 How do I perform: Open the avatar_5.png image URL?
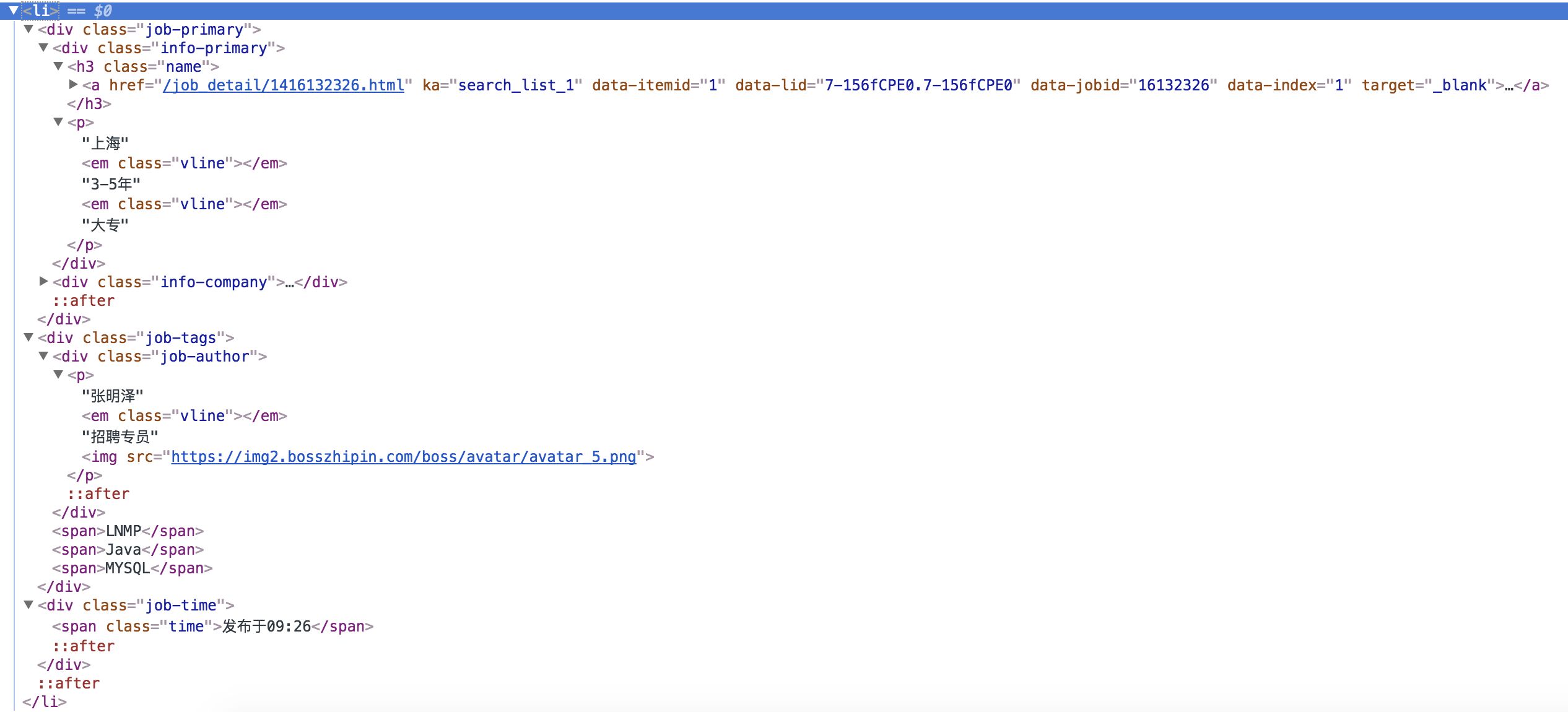click(x=403, y=457)
